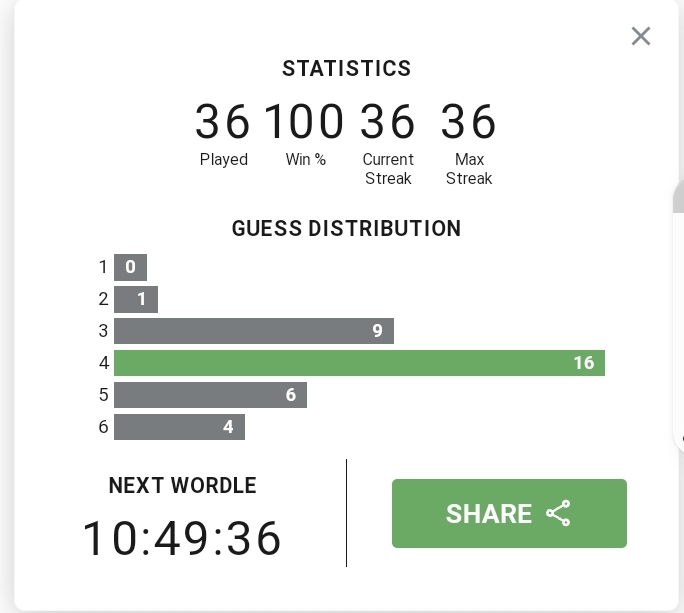Click the Win % value of 100
Viewport: 684px width, 613px height.
(x=304, y=121)
